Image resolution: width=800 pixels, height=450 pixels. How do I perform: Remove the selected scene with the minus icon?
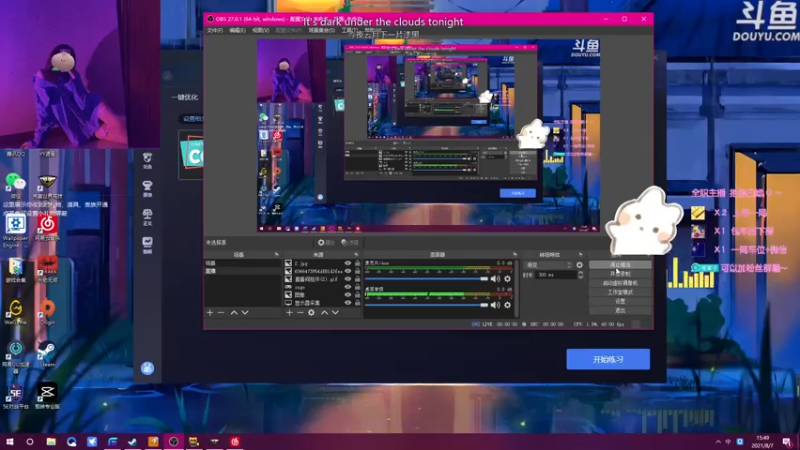[221, 312]
